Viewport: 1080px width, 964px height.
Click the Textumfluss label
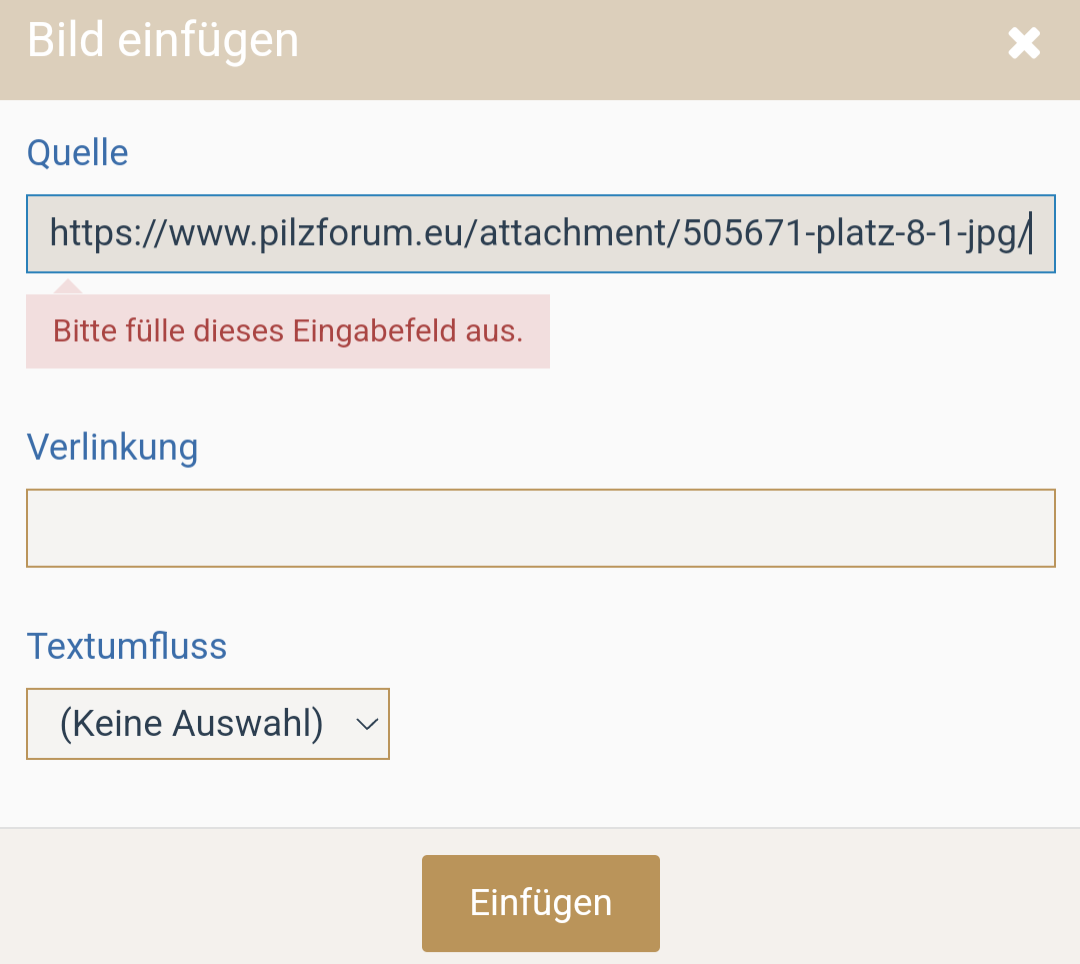(127, 646)
